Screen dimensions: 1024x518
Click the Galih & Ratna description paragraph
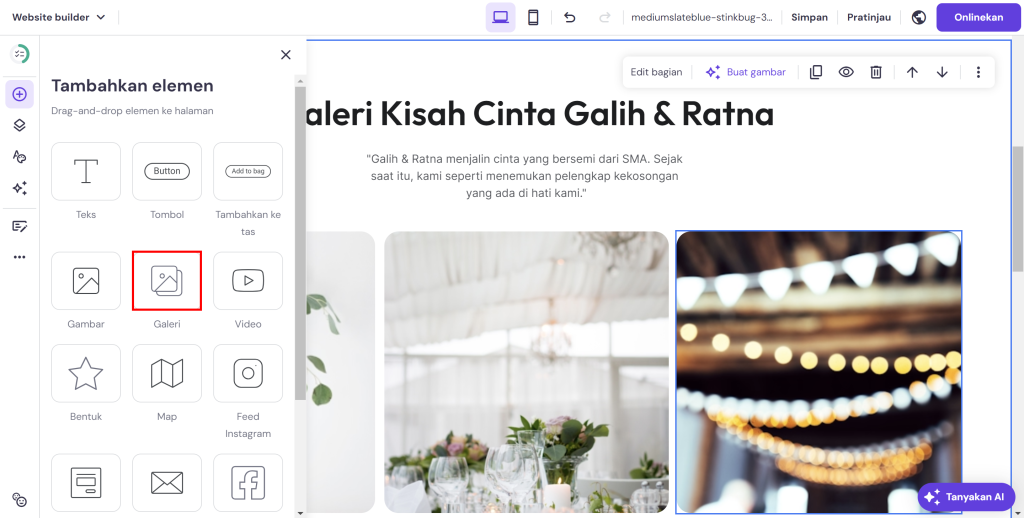pos(526,176)
